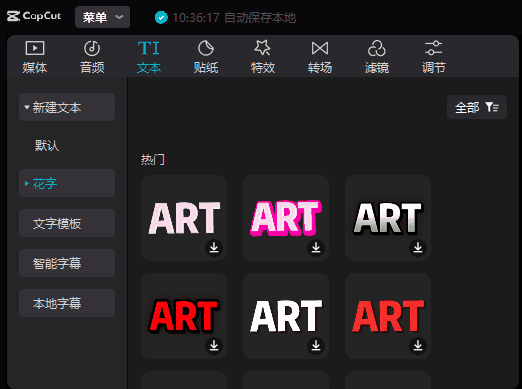
Task: Open the 音频 audio panel icon
Action: tap(92, 48)
